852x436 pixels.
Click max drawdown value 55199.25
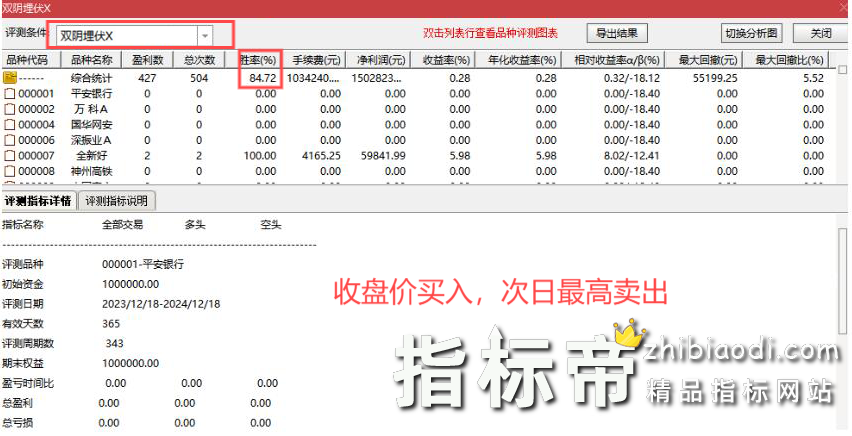(715, 78)
